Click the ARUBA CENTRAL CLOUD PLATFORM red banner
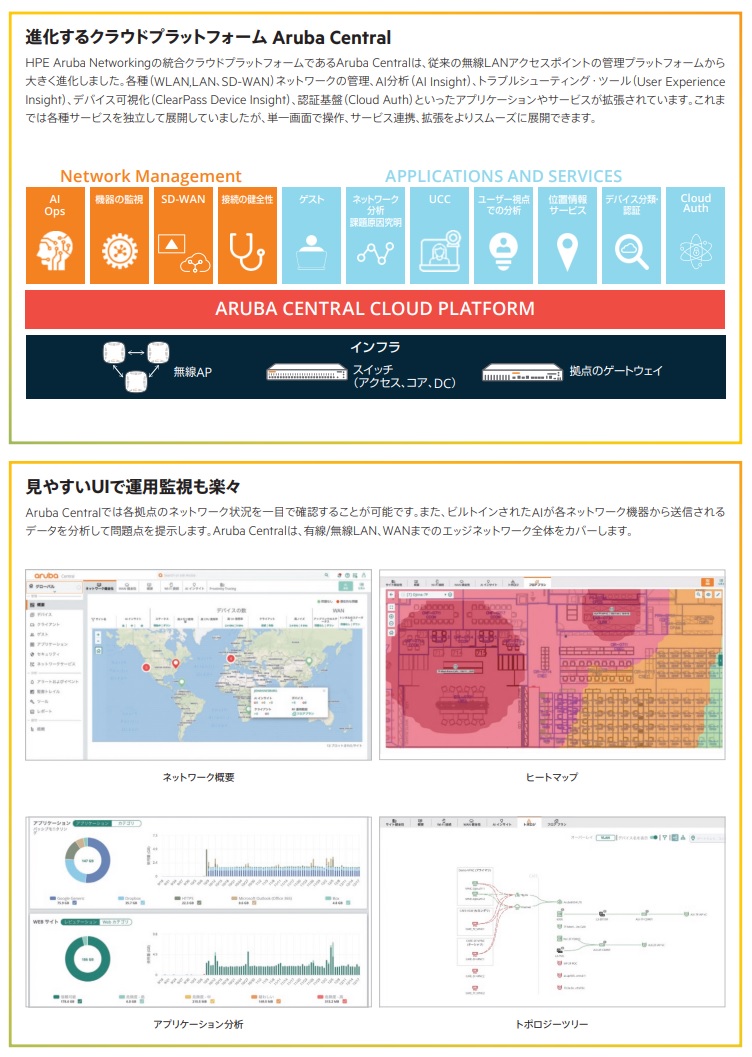The image size is (752, 1057). point(375,309)
